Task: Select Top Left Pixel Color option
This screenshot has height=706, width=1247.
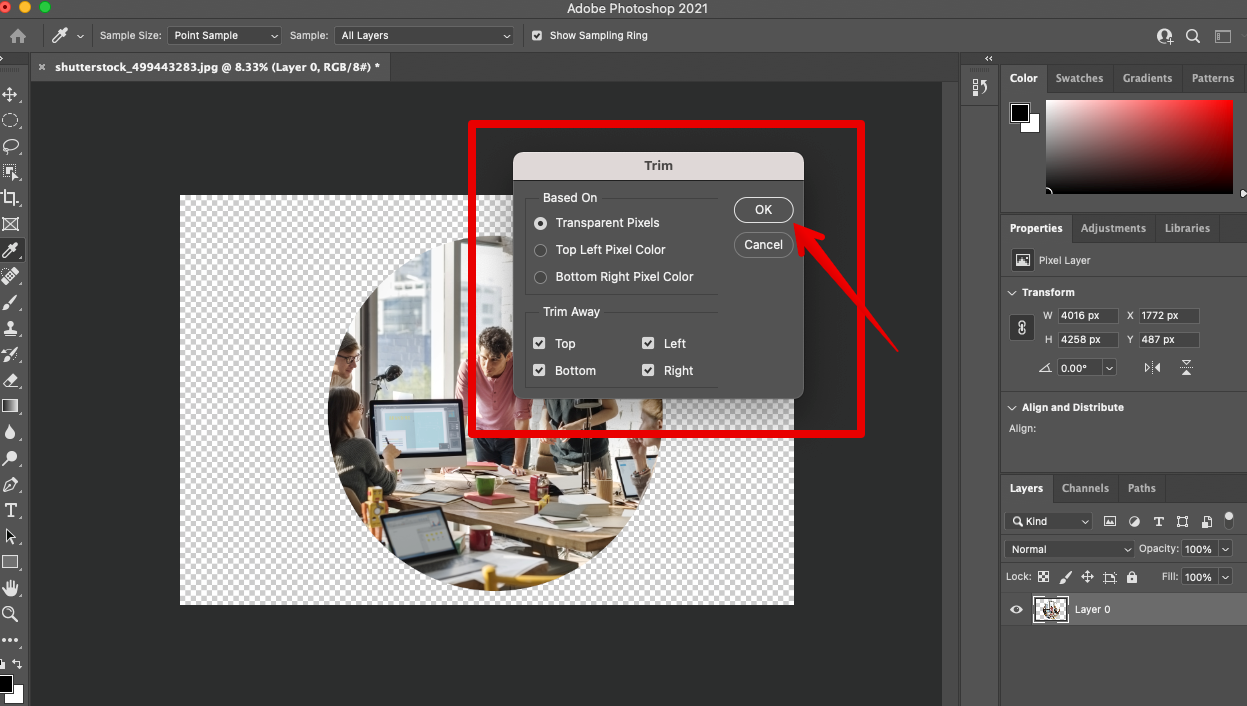Action: point(540,250)
